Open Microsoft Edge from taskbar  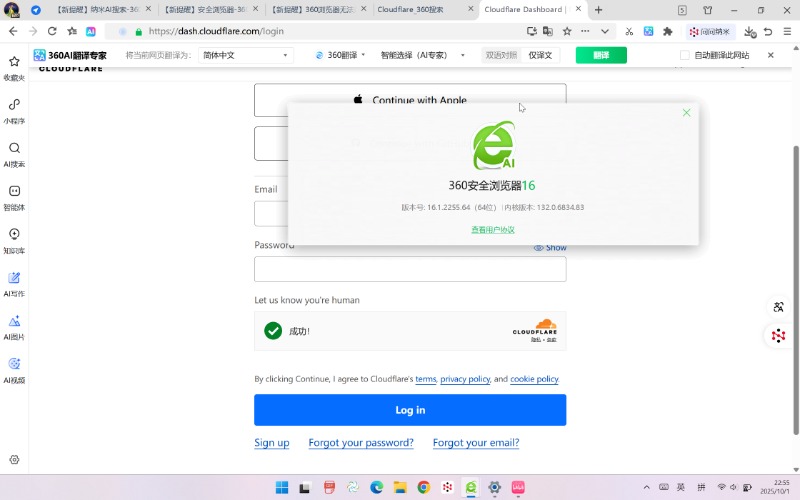coord(377,487)
